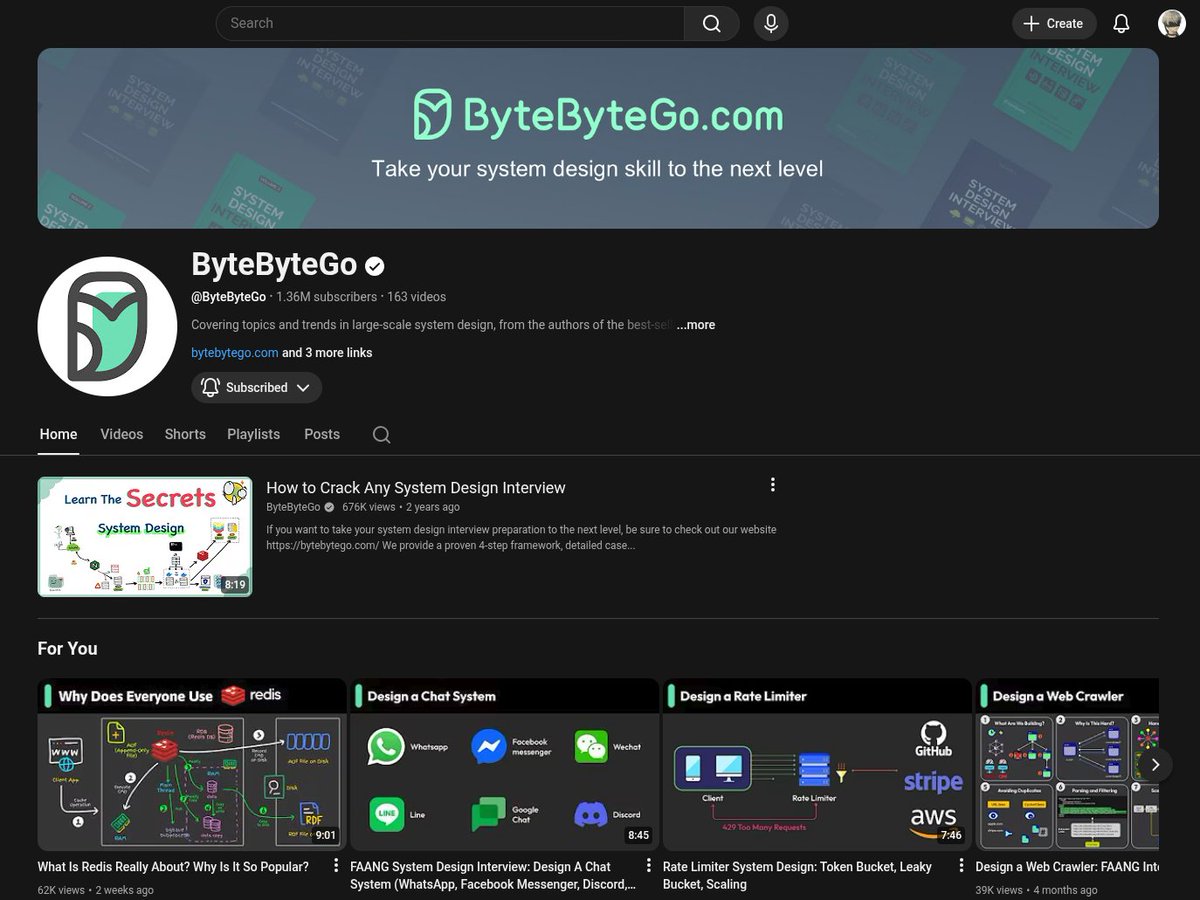Image resolution: width=1200 pixels, height=900 pixels.
Task: Switch to the Posts tab
Action: (322, 434)
